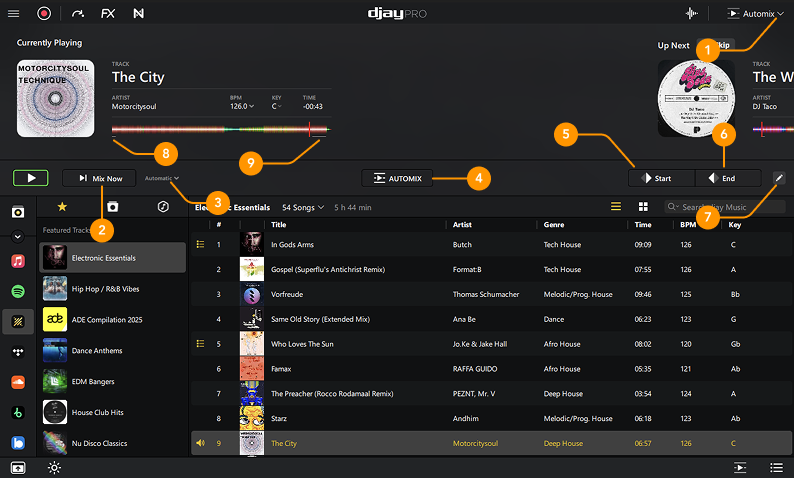Image resolution: width=794 pixels, height=478 pixels.
Task: Open the Spotify library source
Action: point(18,291)
